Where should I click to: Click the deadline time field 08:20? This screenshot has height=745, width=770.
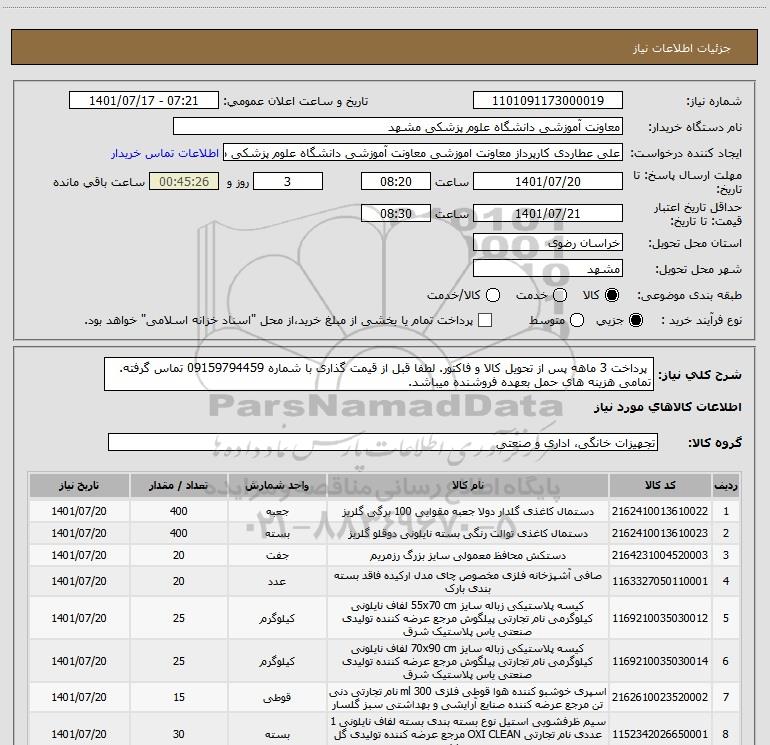[x=396, y=181]
